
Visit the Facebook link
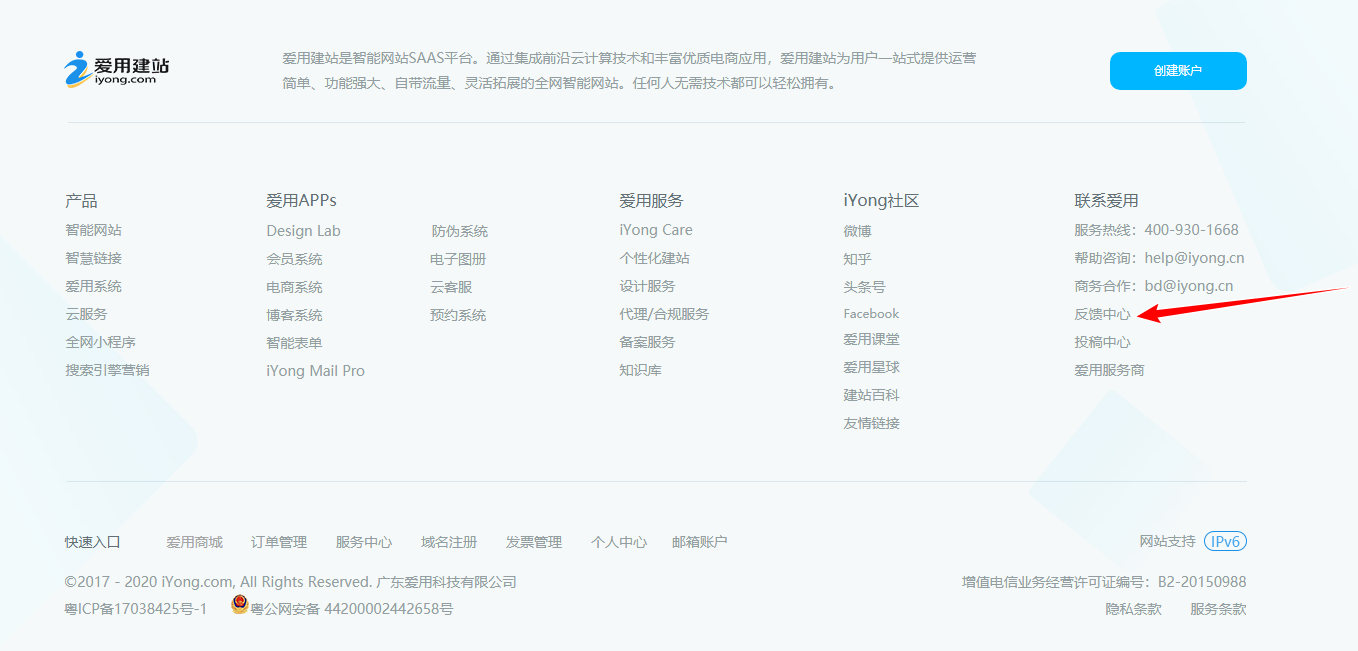872,314
